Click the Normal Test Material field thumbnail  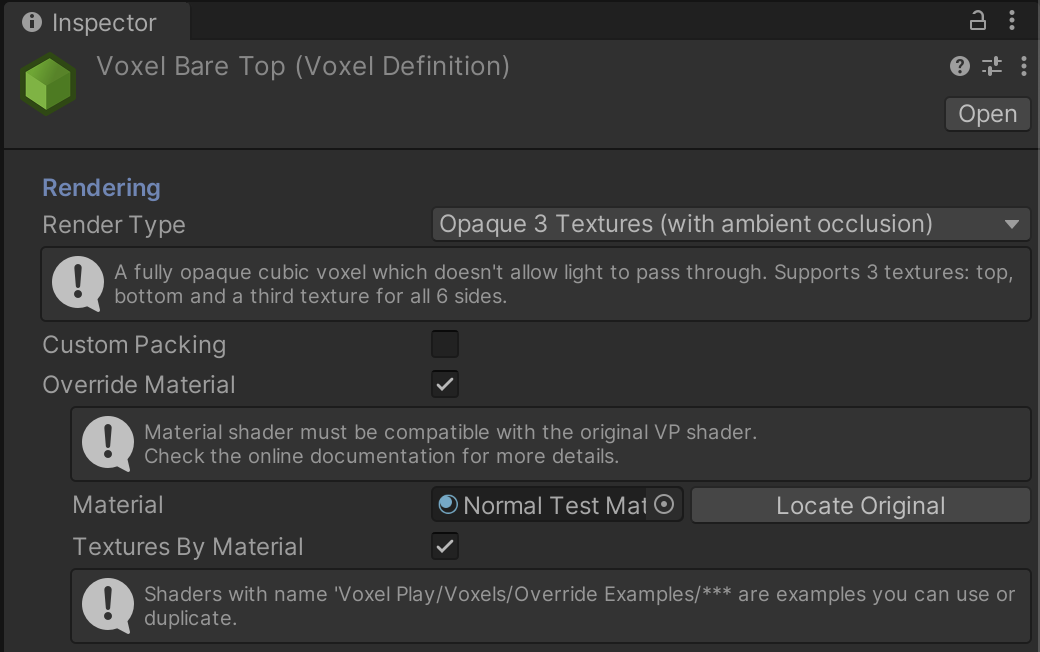point(450,504)
